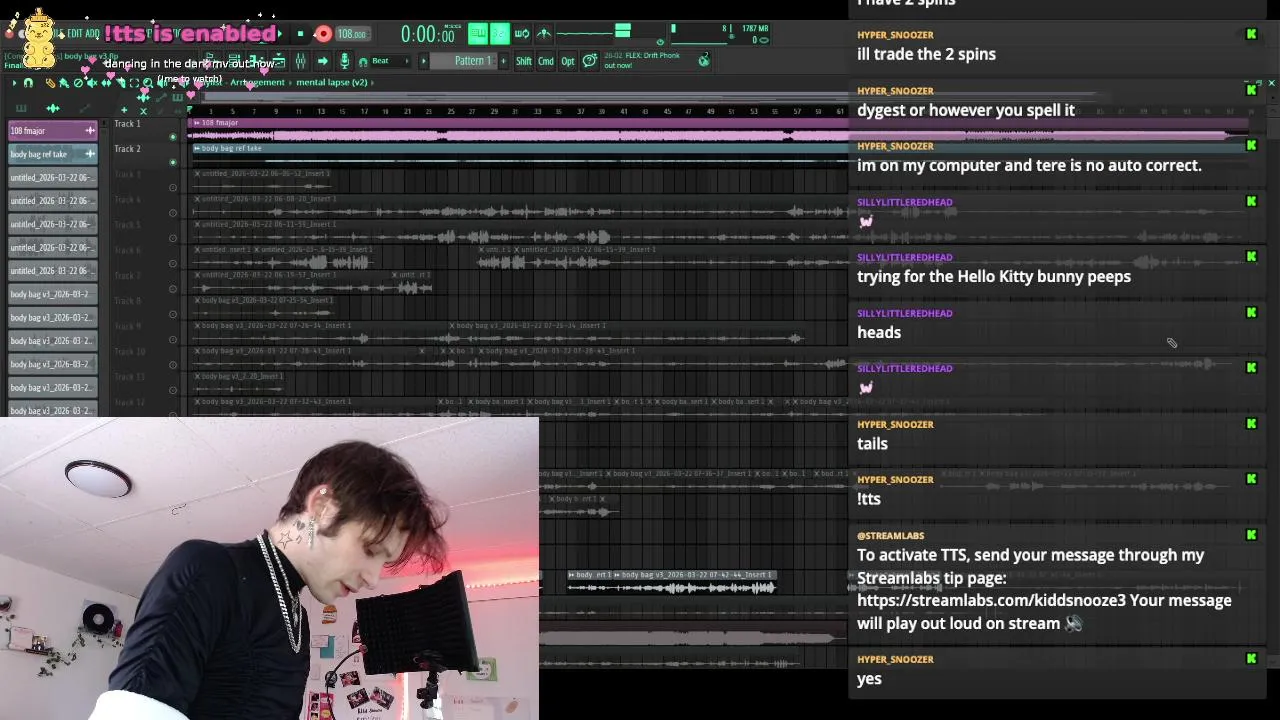
Task: Unmute Track 10 using its mute dot
Action: [172, 365]
